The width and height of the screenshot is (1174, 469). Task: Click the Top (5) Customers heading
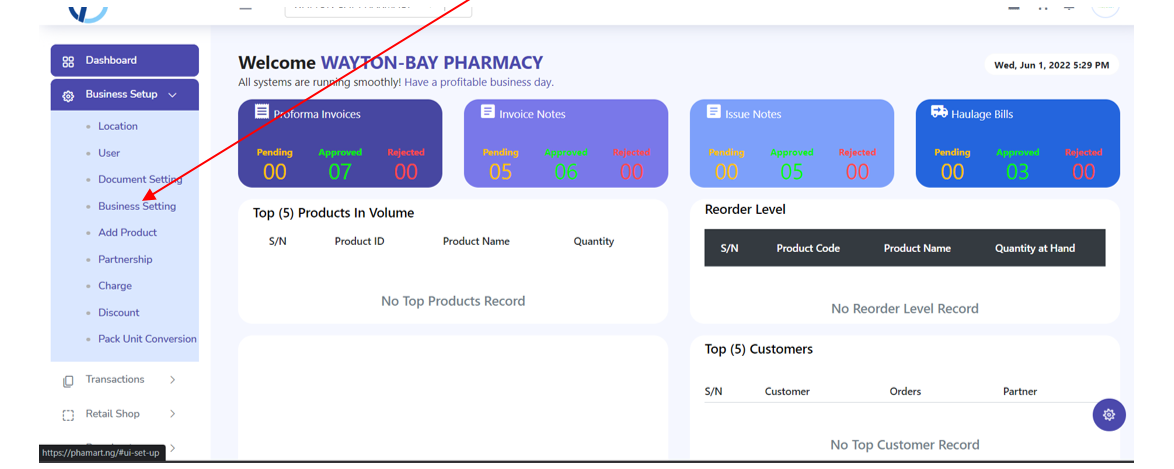(758, 349)
